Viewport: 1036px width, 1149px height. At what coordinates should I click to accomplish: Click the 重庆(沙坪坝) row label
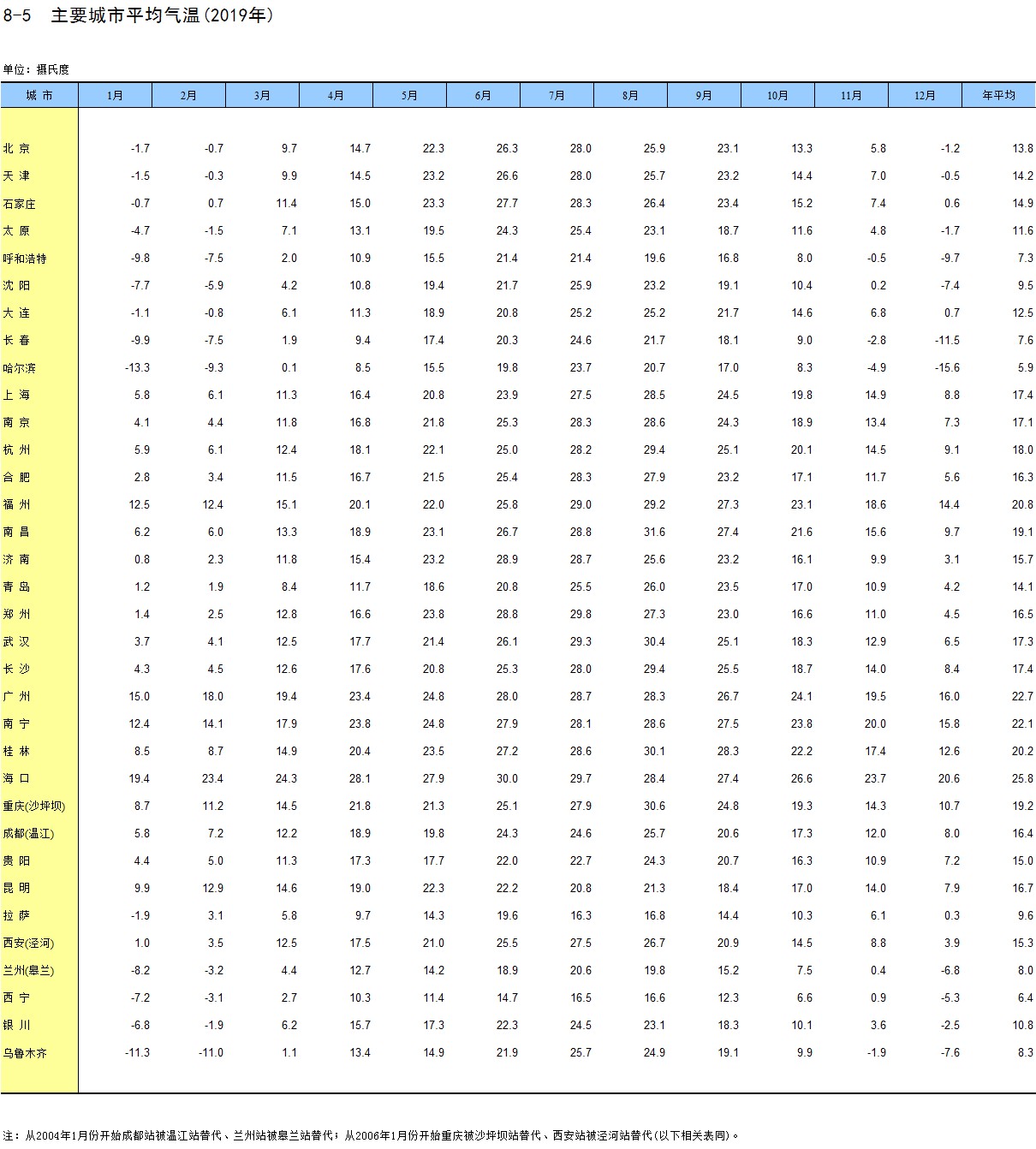34,806
